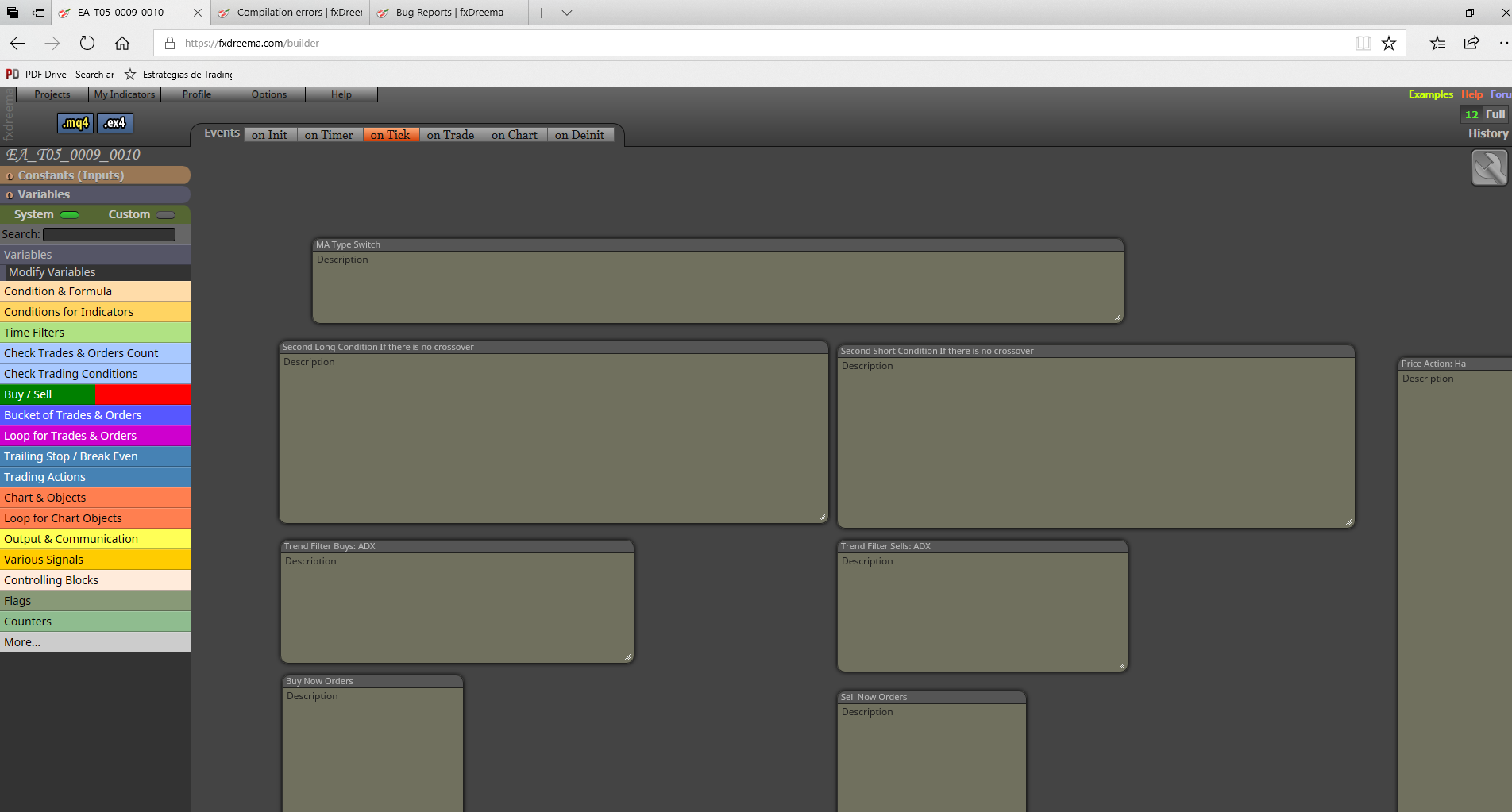Viewport: 1512px width, 812px height.
Task: Open Loop for Trades & Orders category
Action: pyautogui.click(x=95, y=436)
